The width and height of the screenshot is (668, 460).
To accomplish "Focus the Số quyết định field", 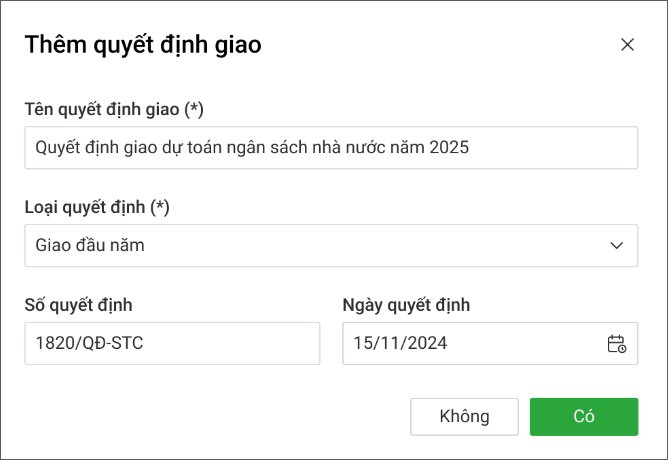I will pos(172,343).
